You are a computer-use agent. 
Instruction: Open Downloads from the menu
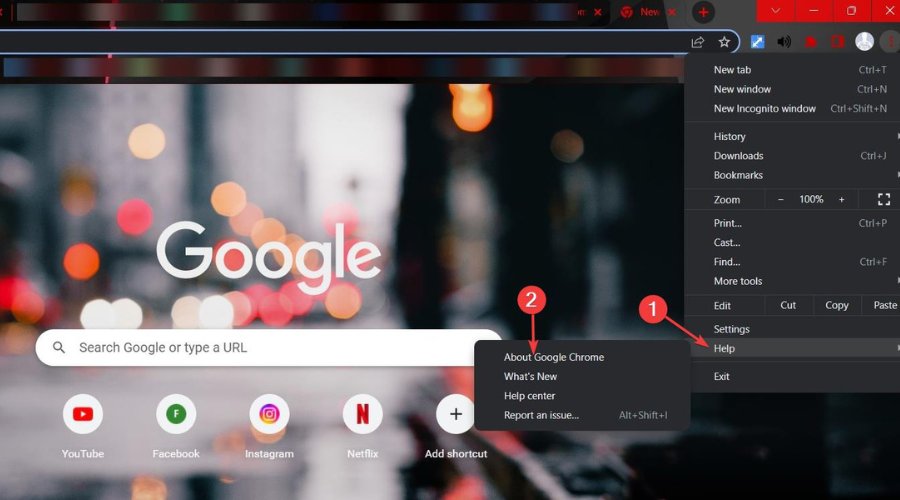tap(792, 156)
